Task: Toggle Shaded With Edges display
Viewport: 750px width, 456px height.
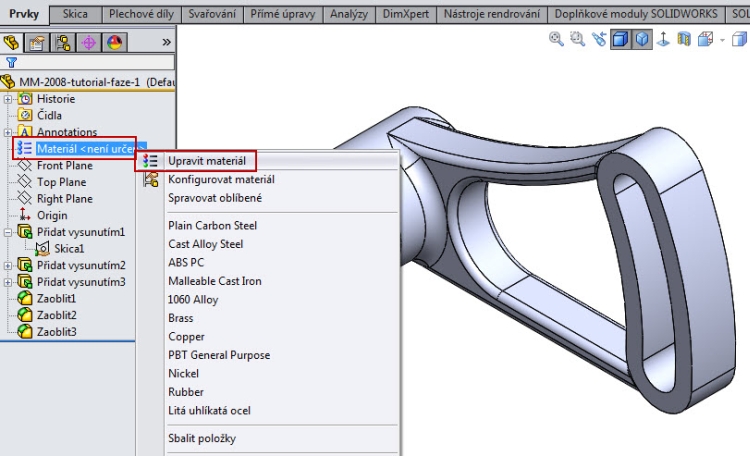Action: coord(620,39)
